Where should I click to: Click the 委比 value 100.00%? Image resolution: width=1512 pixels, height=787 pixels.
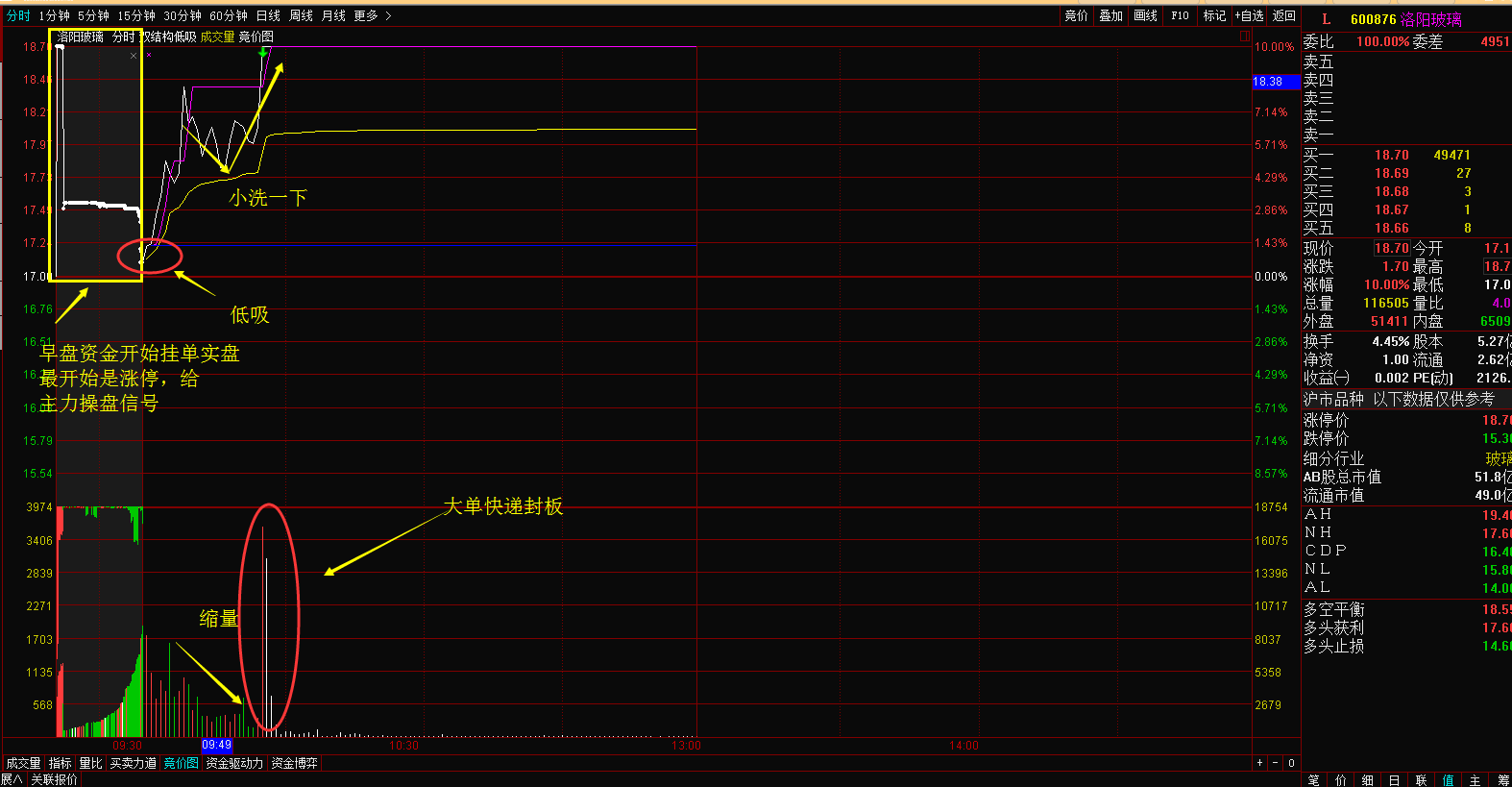tap(1383, 41)
